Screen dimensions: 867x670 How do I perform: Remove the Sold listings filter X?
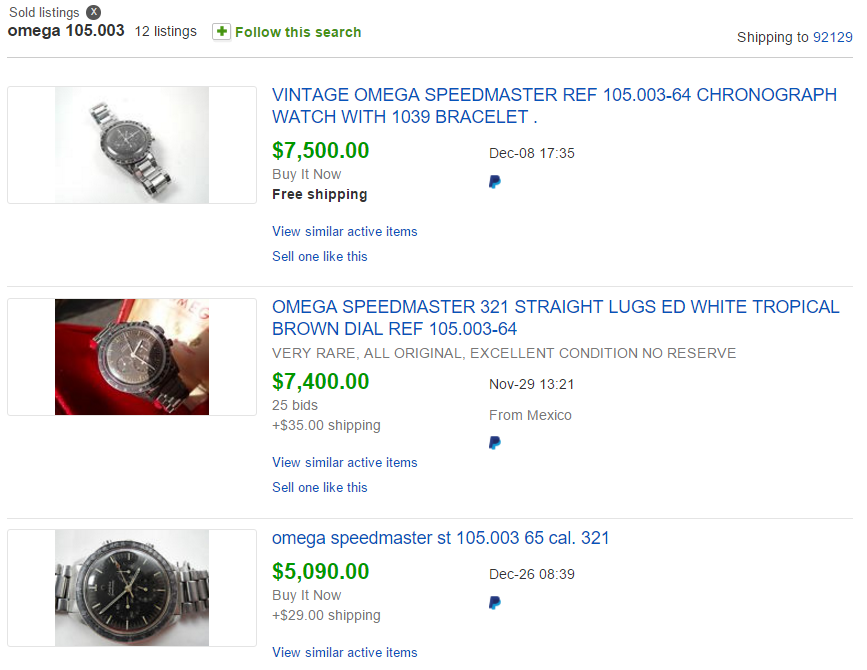click(93, 12)
